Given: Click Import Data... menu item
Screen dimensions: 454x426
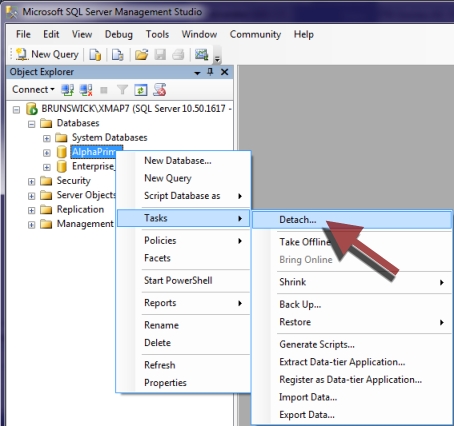Looking at the screenshot, I should click(352, 397).
